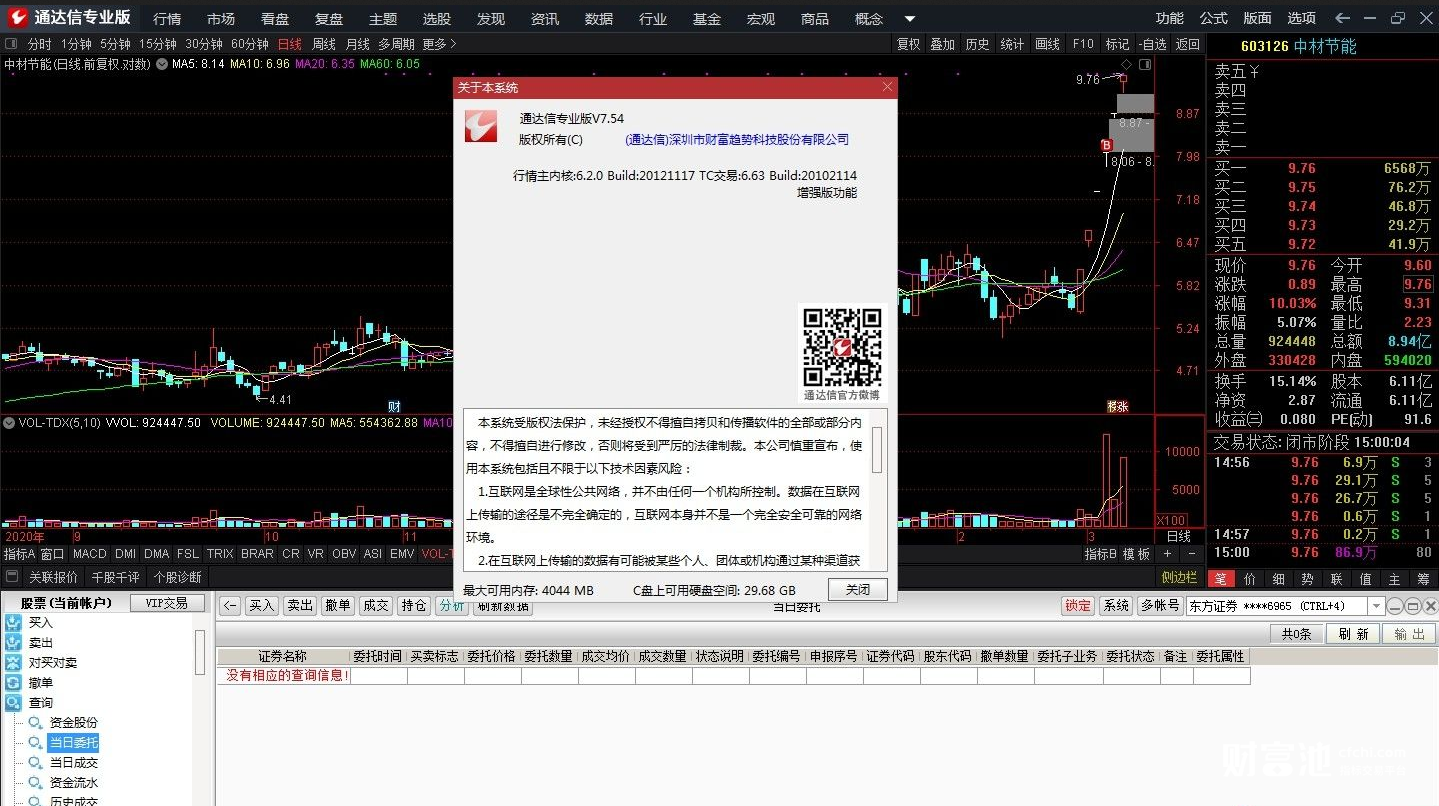Select the MACD indicator tab

[89, 554]
